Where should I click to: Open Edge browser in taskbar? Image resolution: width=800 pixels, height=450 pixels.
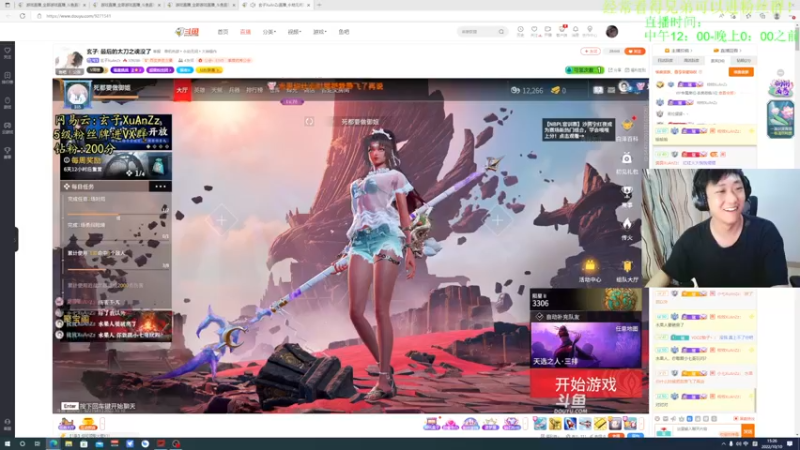tap(53, 444)
